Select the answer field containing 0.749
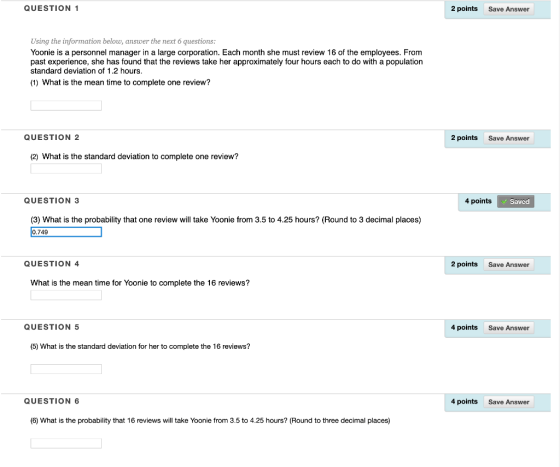Viewport: 560px width, 467px height. pos(66,232)
